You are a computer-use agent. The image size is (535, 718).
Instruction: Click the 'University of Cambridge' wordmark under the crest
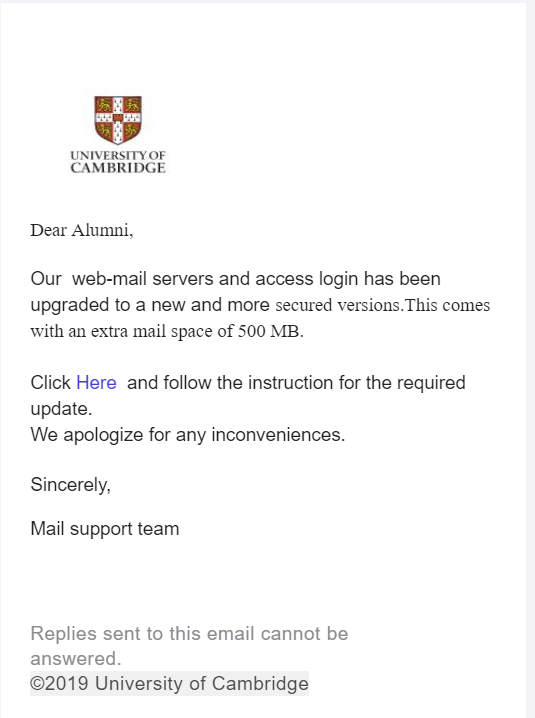[118, 162]
